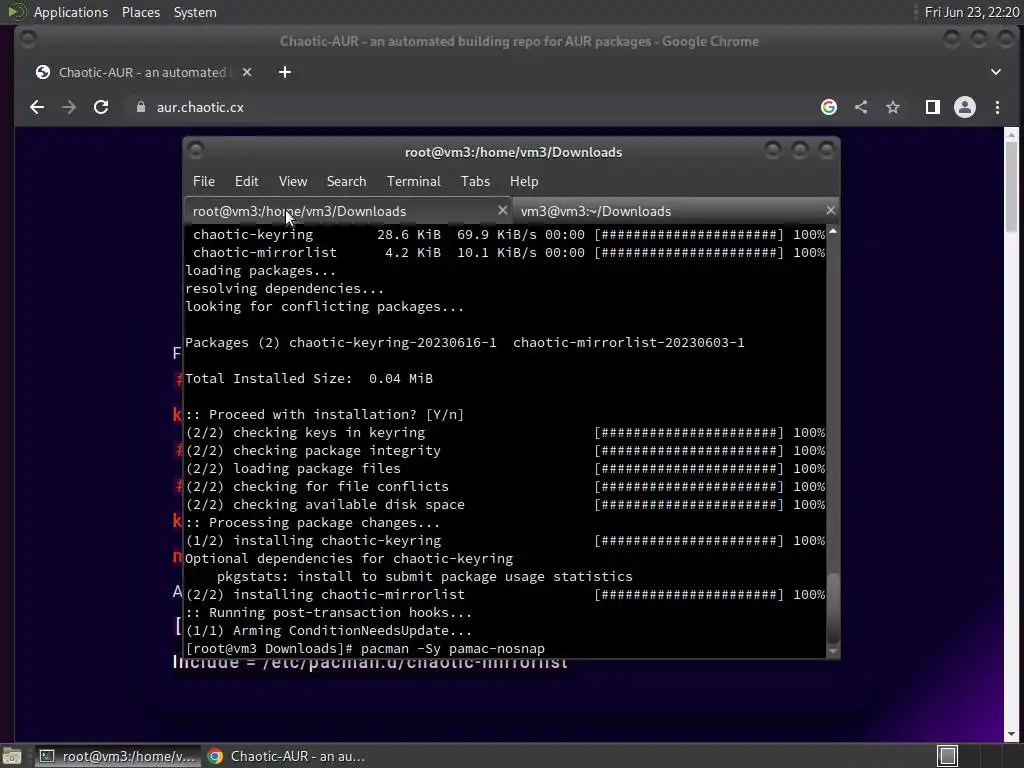Click terminal scrollbar up arrow
This screenshot has height=768, width=1024.
coord(833,232)
